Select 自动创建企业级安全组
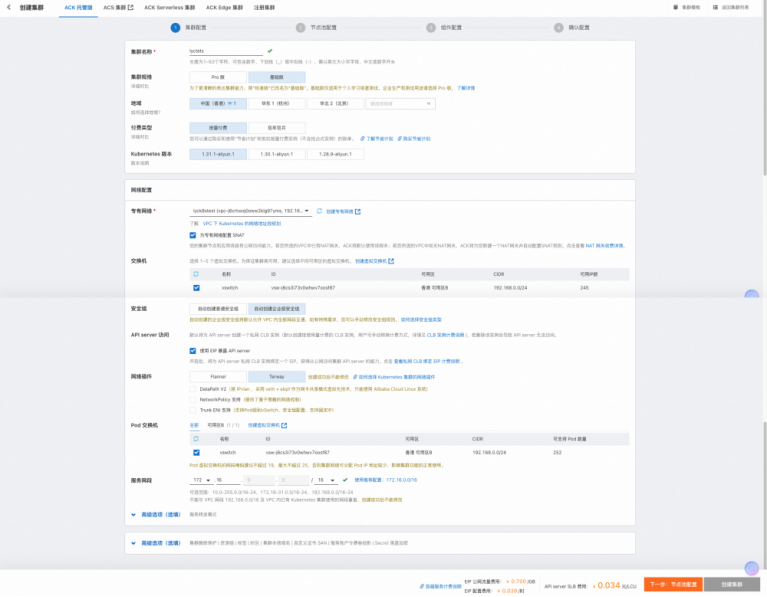 [277, 309]
